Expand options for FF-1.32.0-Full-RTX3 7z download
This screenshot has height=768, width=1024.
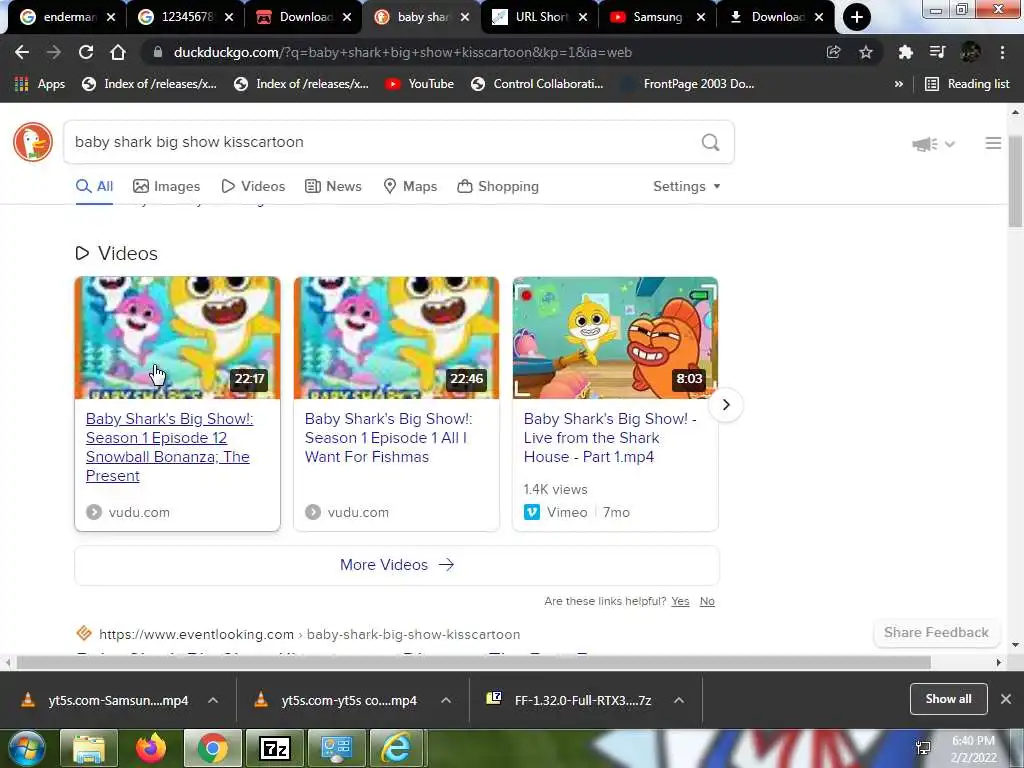[x=679, y=700]
